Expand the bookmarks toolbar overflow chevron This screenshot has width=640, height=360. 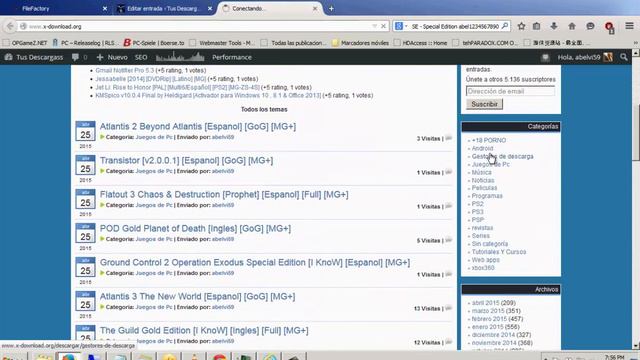click(636, 43)
